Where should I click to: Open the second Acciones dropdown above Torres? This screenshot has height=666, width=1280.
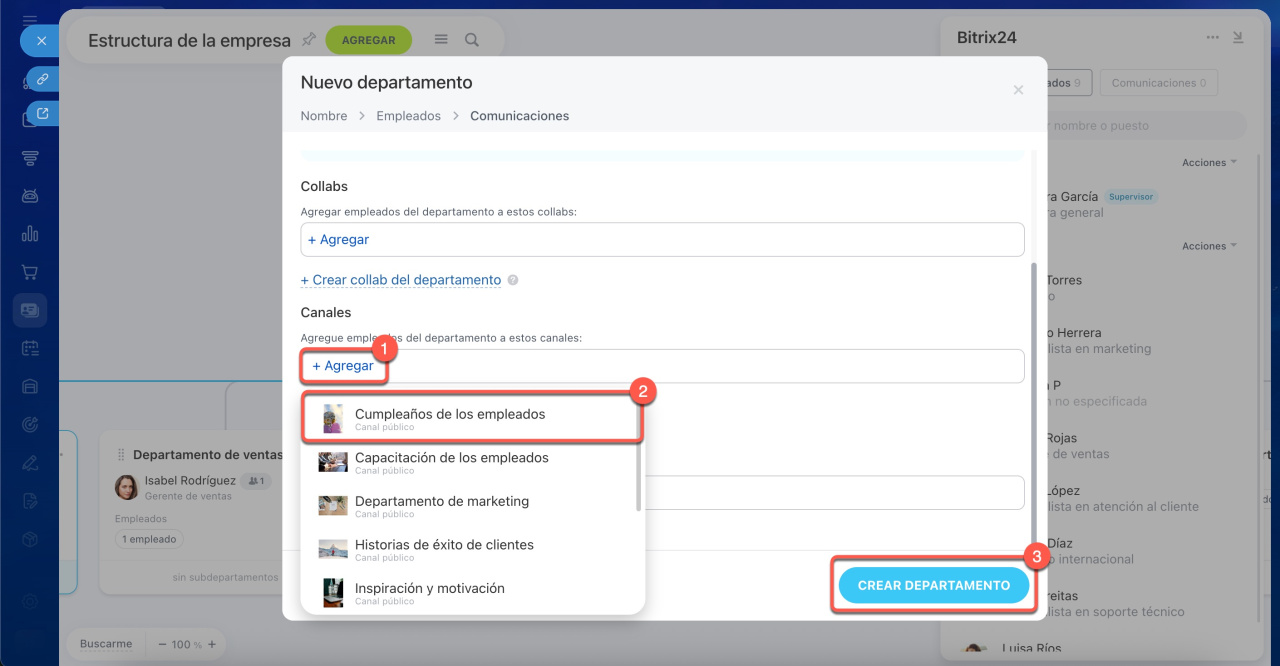pyautogui.click(x=1209, y=246)
